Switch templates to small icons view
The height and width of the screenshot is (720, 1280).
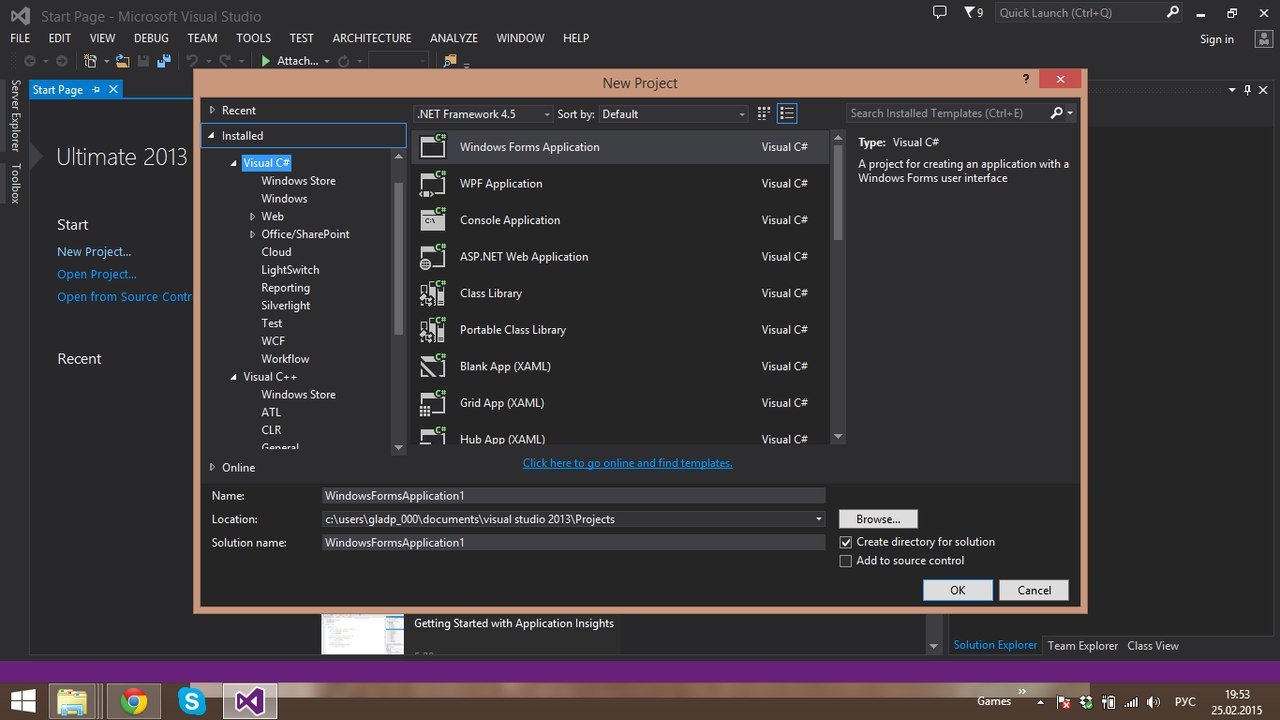[764, 114]
